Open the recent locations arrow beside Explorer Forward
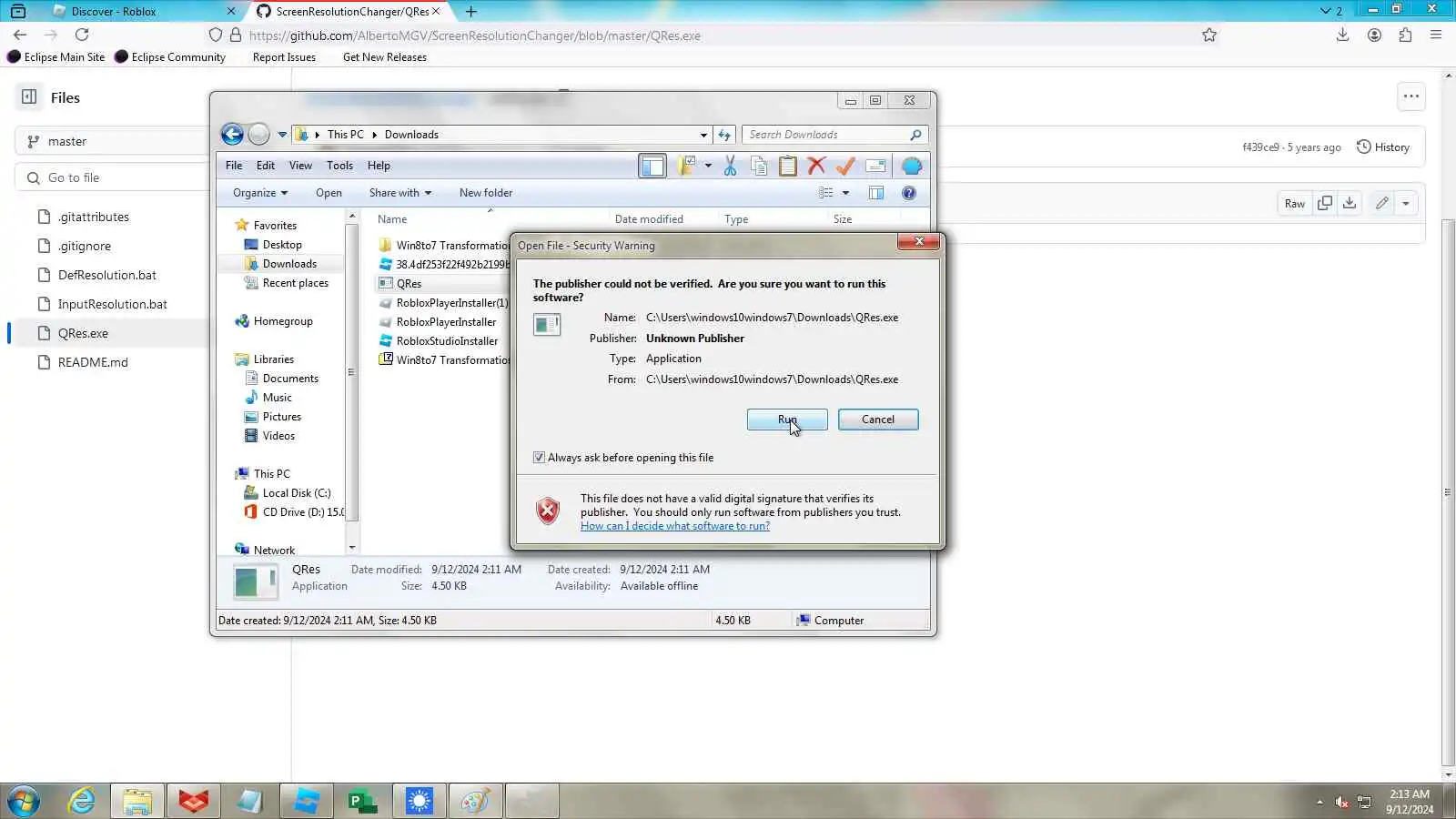This screenshot has width=1456, height=819. coord(282,135)
